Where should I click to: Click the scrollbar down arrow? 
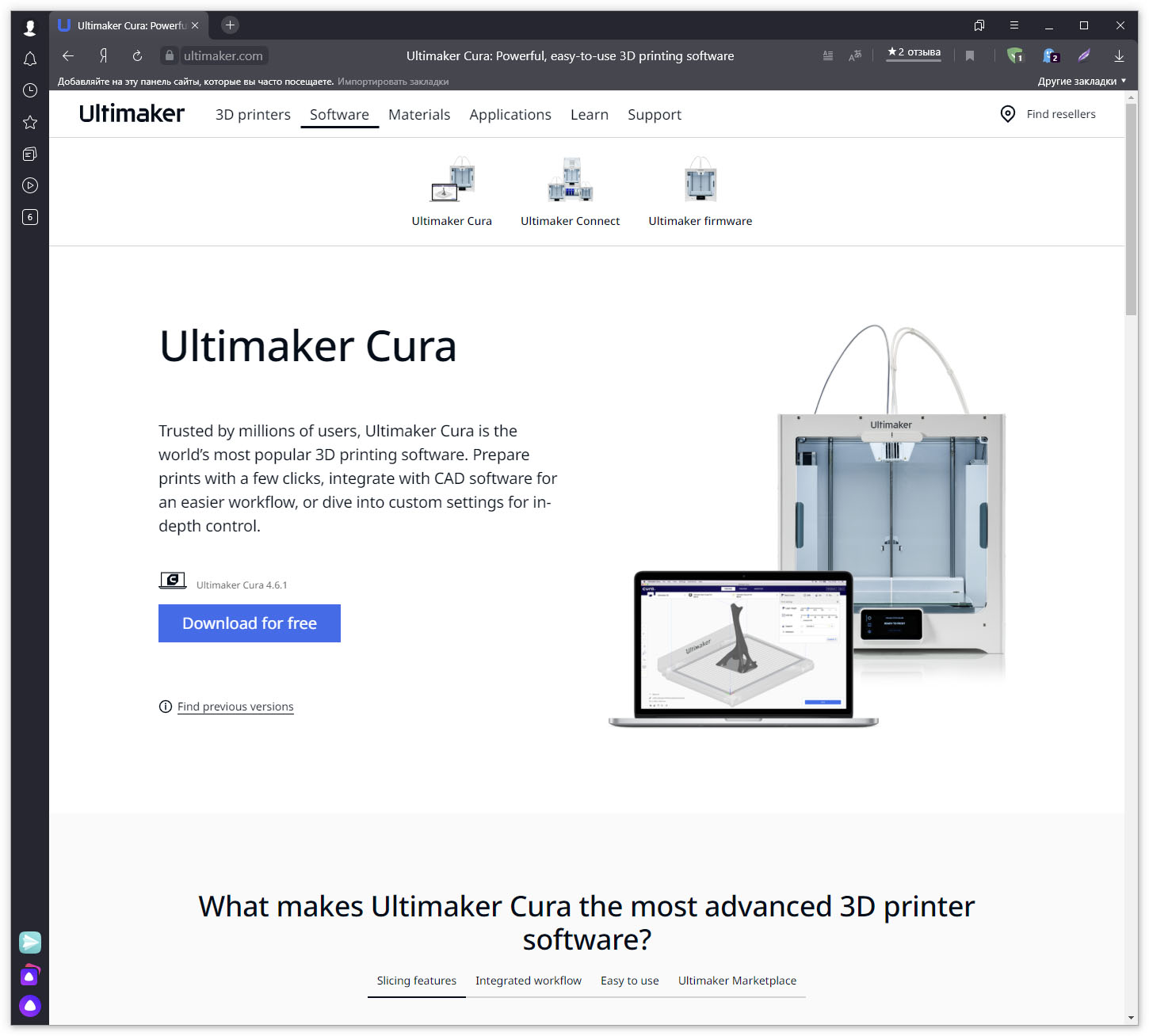click(x=1132, y=1018)
